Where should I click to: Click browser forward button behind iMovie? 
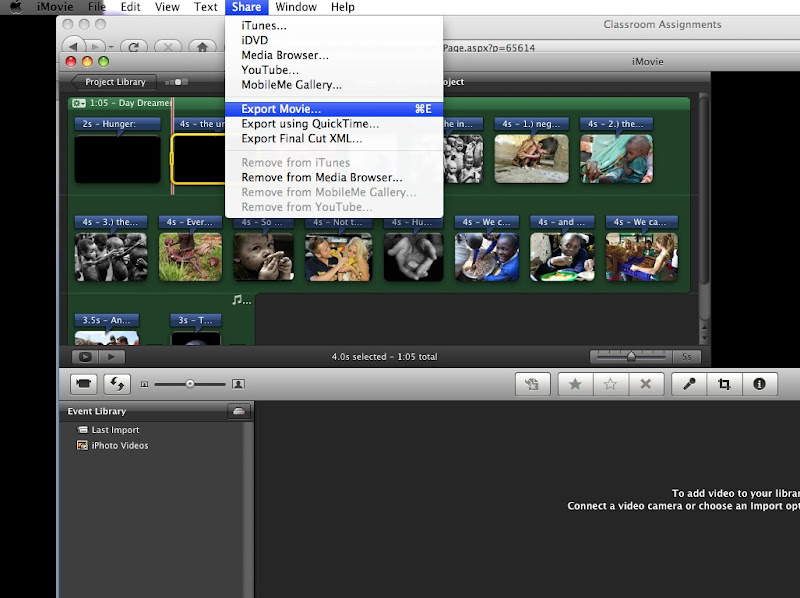[94, 47]
